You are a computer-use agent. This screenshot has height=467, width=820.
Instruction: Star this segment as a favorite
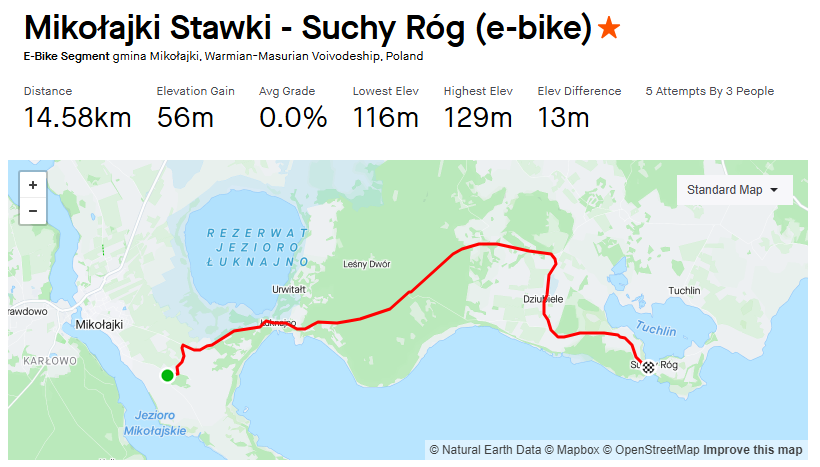pyautogui.click(x=609, y=29)
